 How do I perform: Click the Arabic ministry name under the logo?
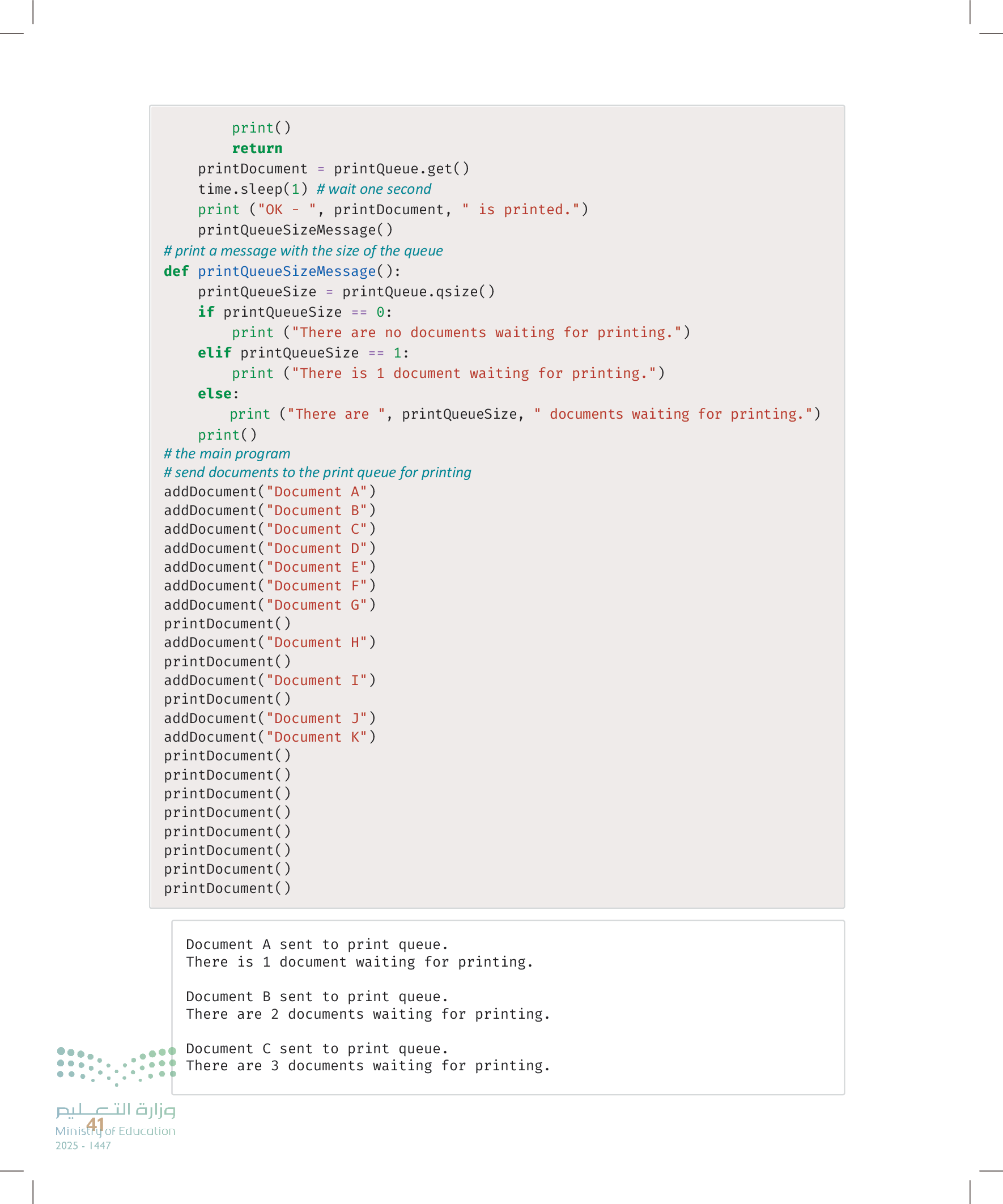click(116, 1109)
